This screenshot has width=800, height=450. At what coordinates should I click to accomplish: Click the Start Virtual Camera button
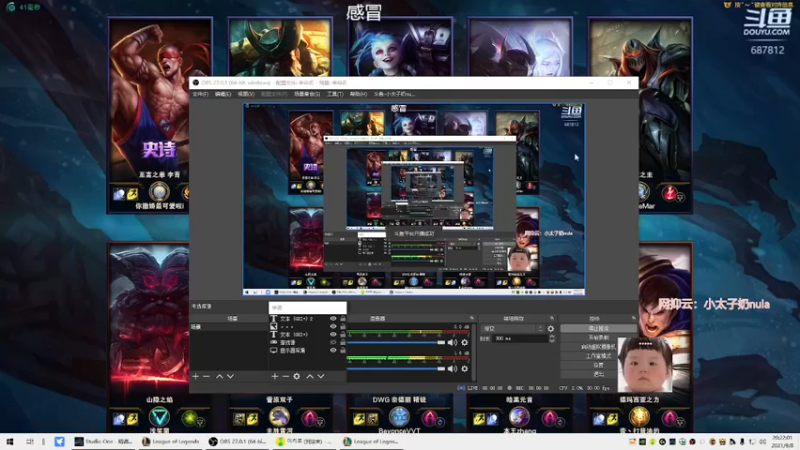pyautogui.click(x=598, y=347)
